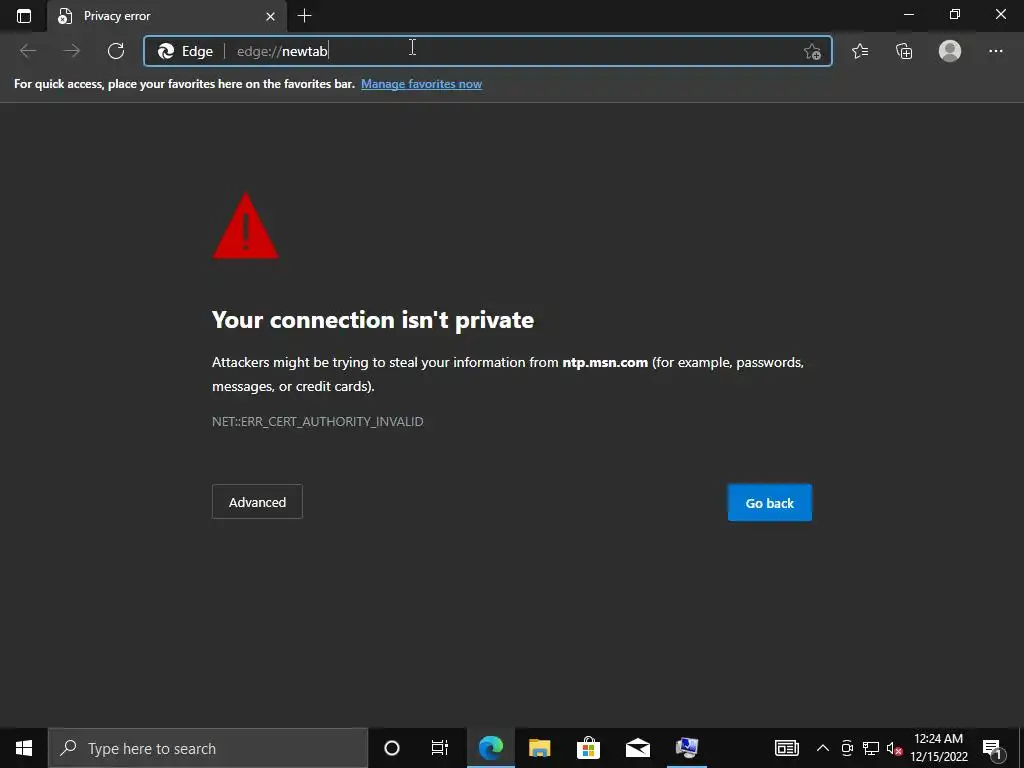Open News and interests taskbar icon
The height and width of the screenshot is (768, 1024).
pos(786,748)
